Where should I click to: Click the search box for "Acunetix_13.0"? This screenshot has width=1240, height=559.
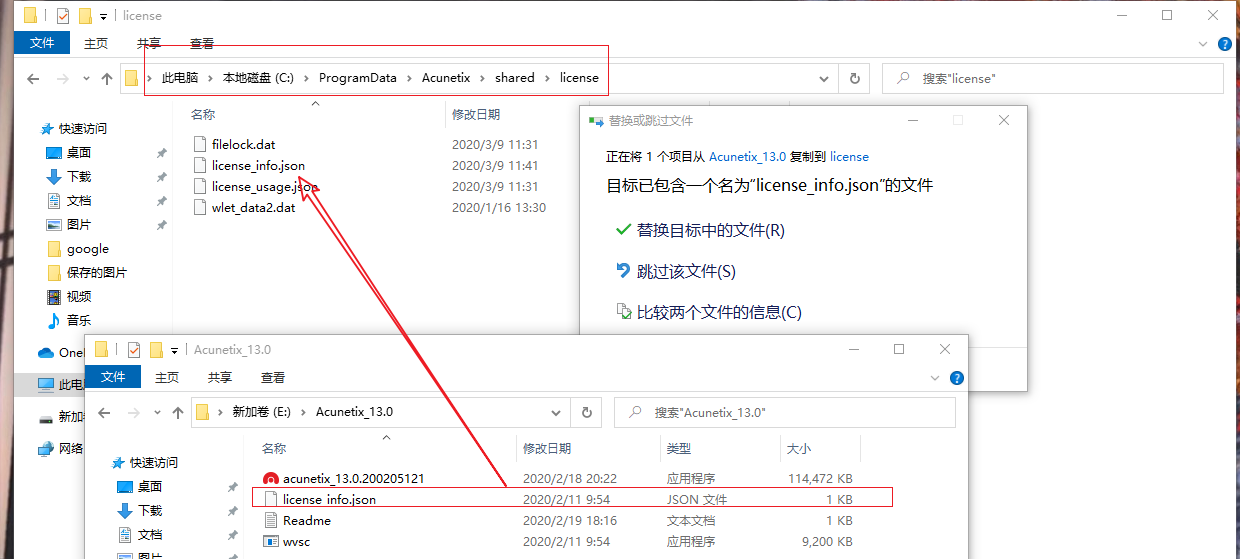coord(785,412)
